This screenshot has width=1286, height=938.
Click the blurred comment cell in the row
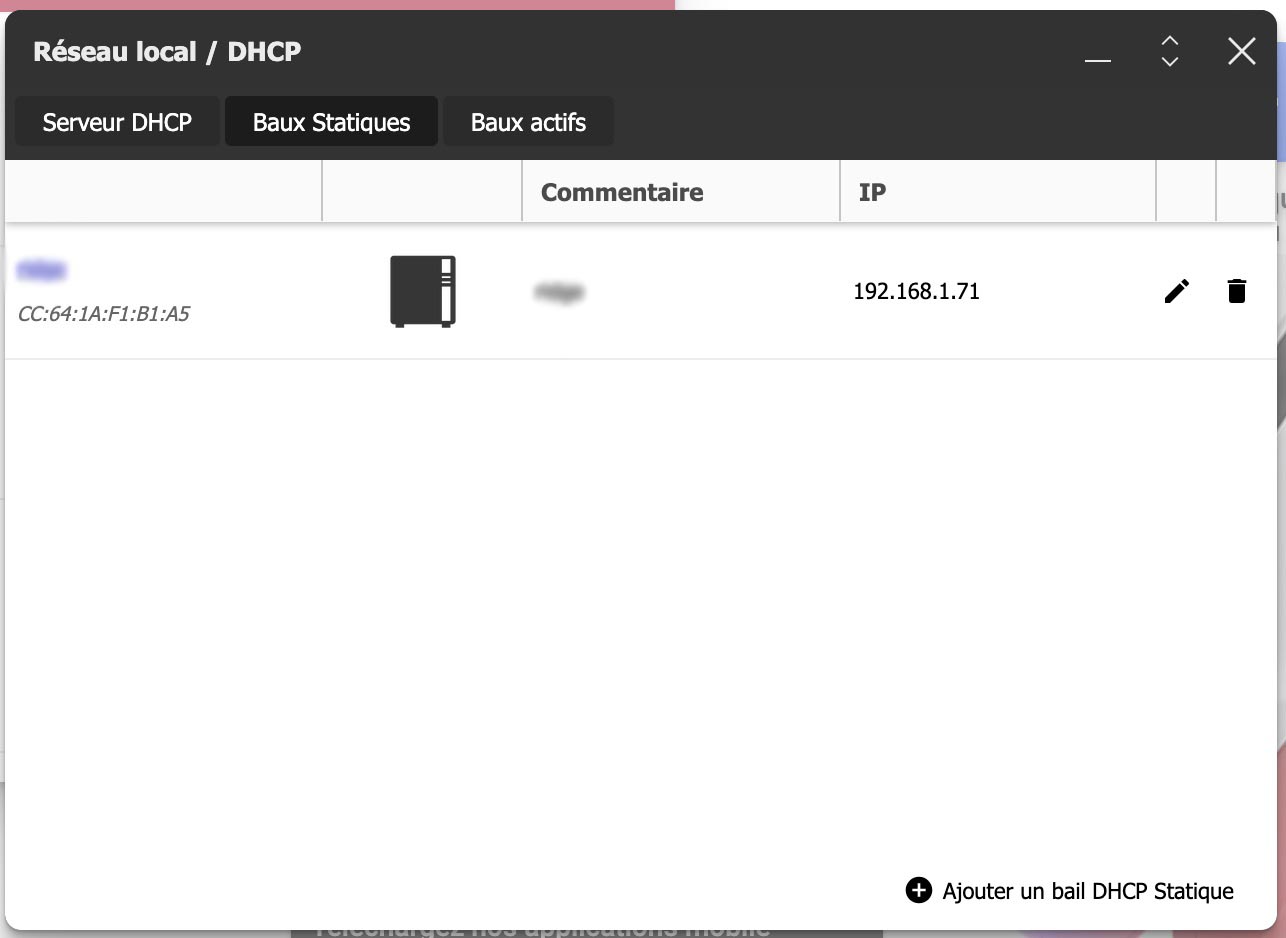pos(559,292)
